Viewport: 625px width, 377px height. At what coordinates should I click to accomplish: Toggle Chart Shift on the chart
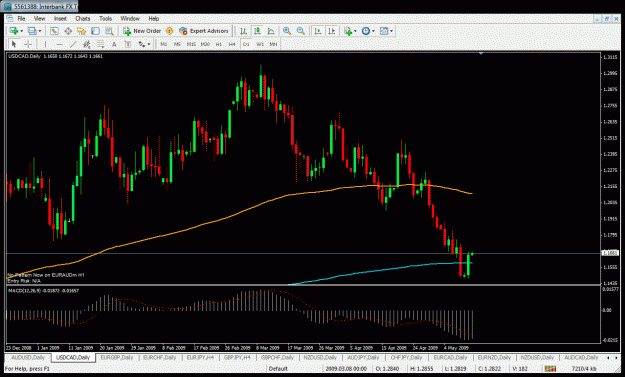pyautogui.click(x=332, y=31)
